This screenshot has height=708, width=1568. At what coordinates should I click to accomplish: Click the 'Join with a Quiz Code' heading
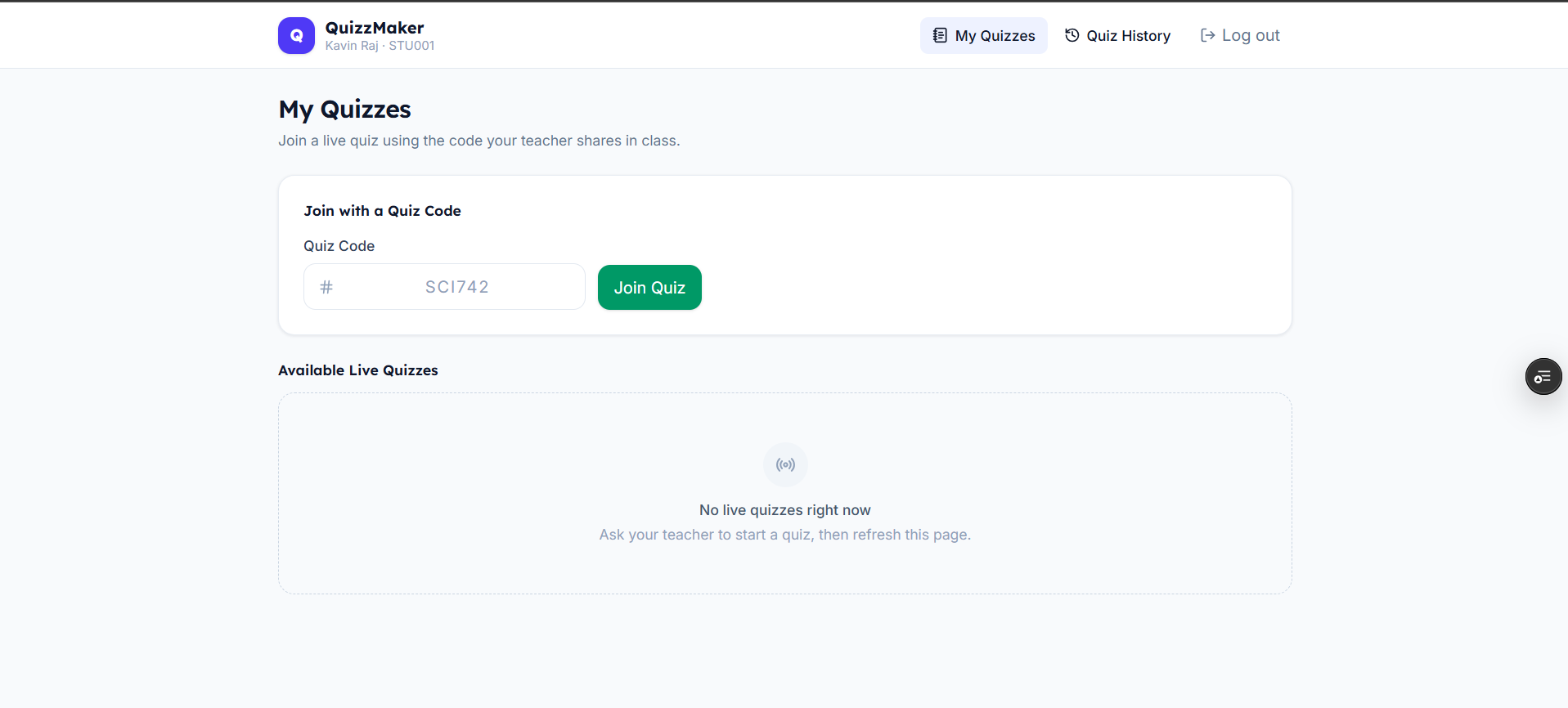click(x=382, y=211)
